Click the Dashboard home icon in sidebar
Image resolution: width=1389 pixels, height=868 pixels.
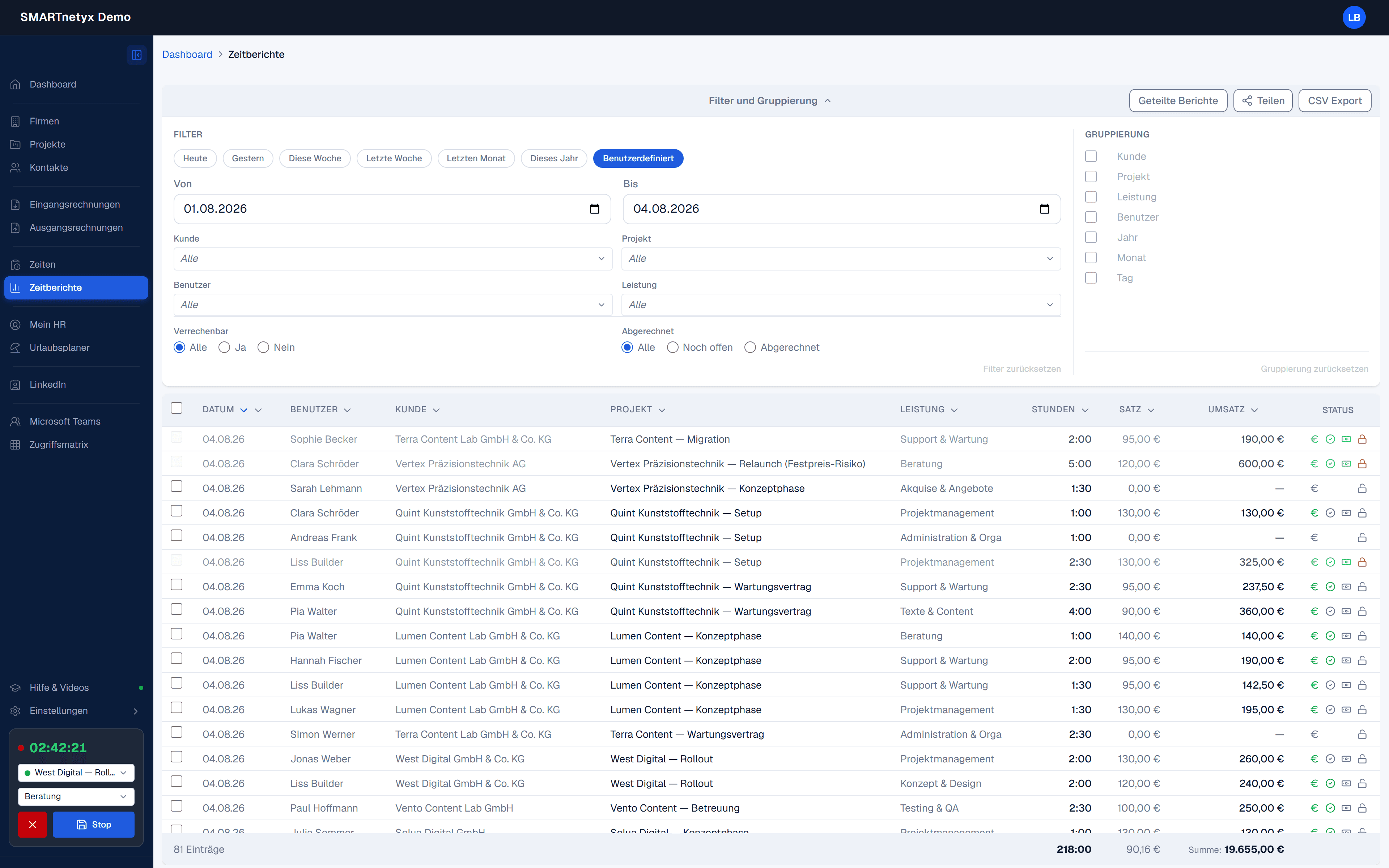tap(16, 84)
